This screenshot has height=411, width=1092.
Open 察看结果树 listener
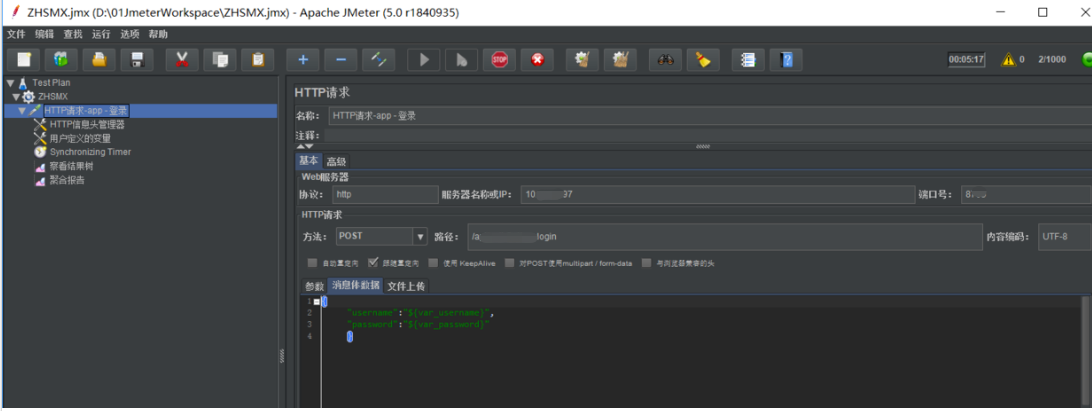click(71, 166)
